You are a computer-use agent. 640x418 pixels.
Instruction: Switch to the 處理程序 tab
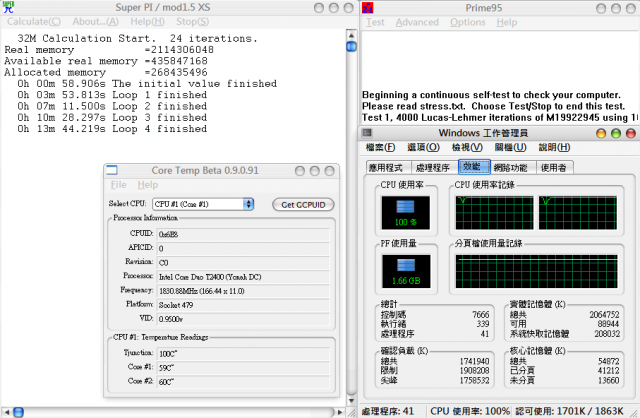[432, 167]
